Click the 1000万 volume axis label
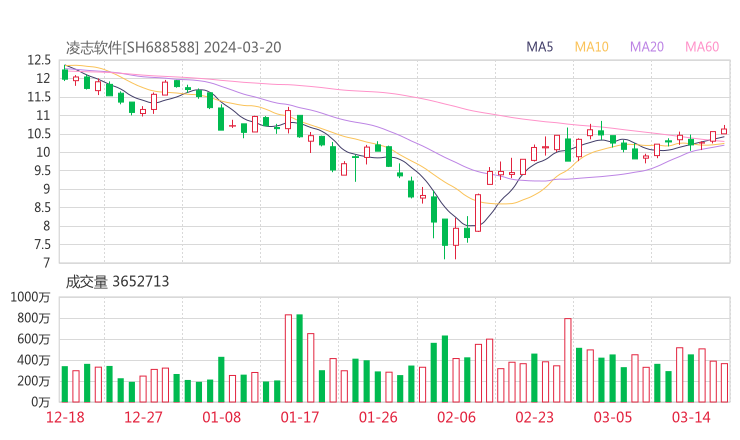The image size is (740, 440). click(x=30, y=297)
